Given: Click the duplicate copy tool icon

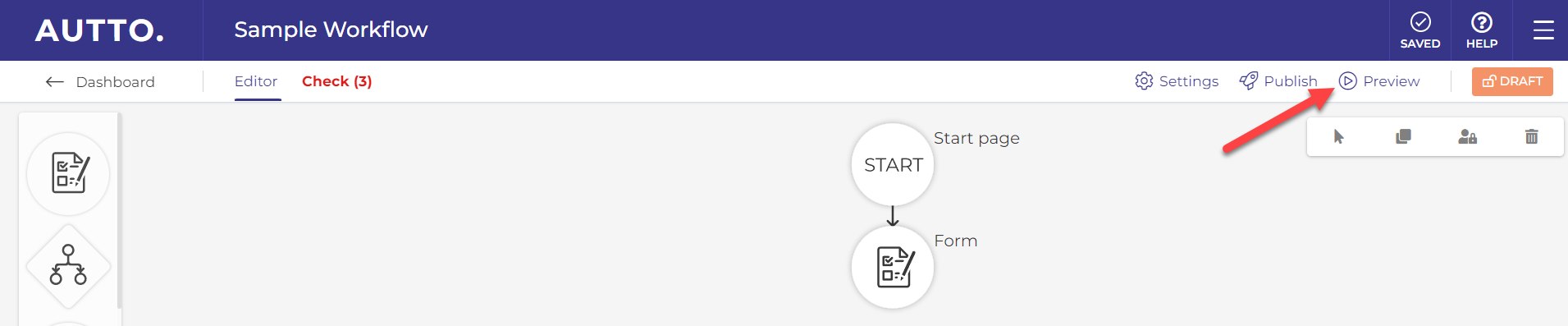Looking at the screenshot, I should pyautogui.click(x=1403, y=136).
